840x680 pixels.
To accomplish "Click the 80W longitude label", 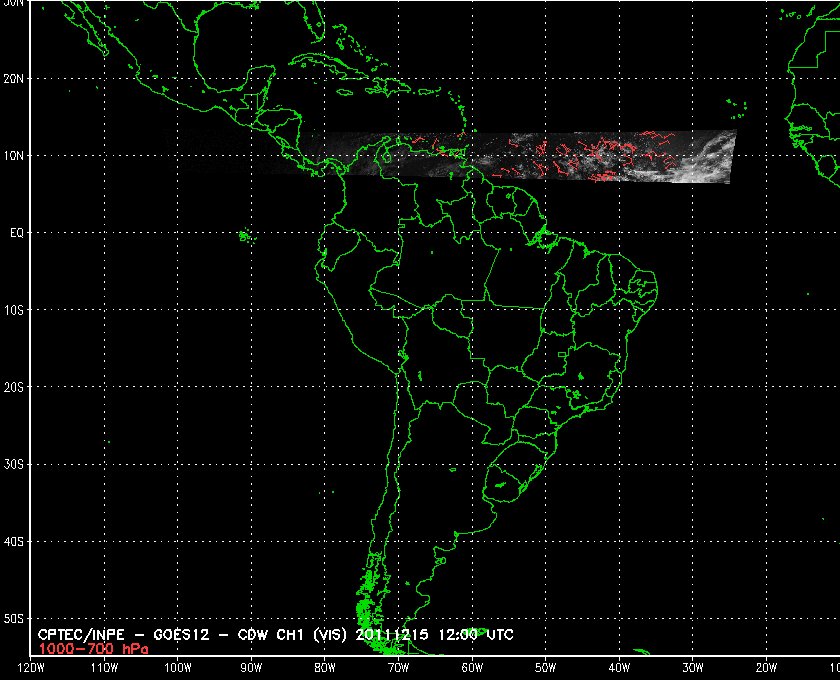I will pyautogui.click(x=325, y=668).
